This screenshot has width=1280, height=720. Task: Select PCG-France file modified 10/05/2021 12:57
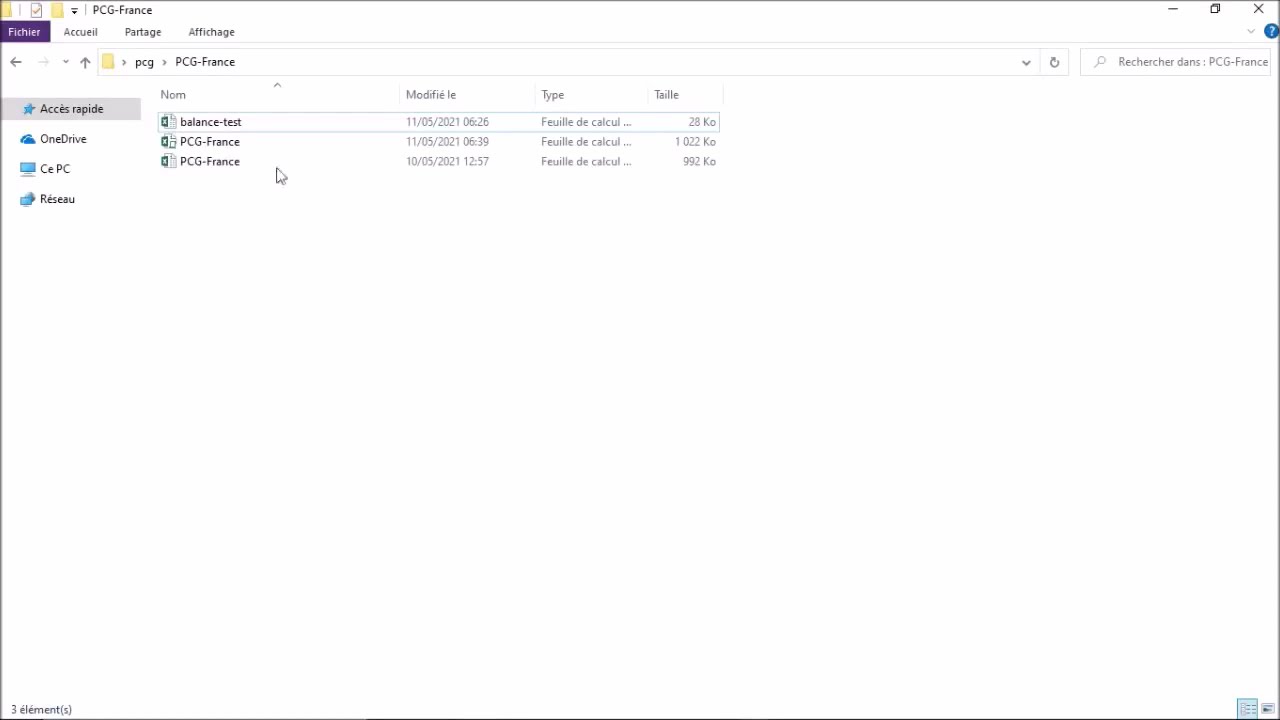coord(438,162)
